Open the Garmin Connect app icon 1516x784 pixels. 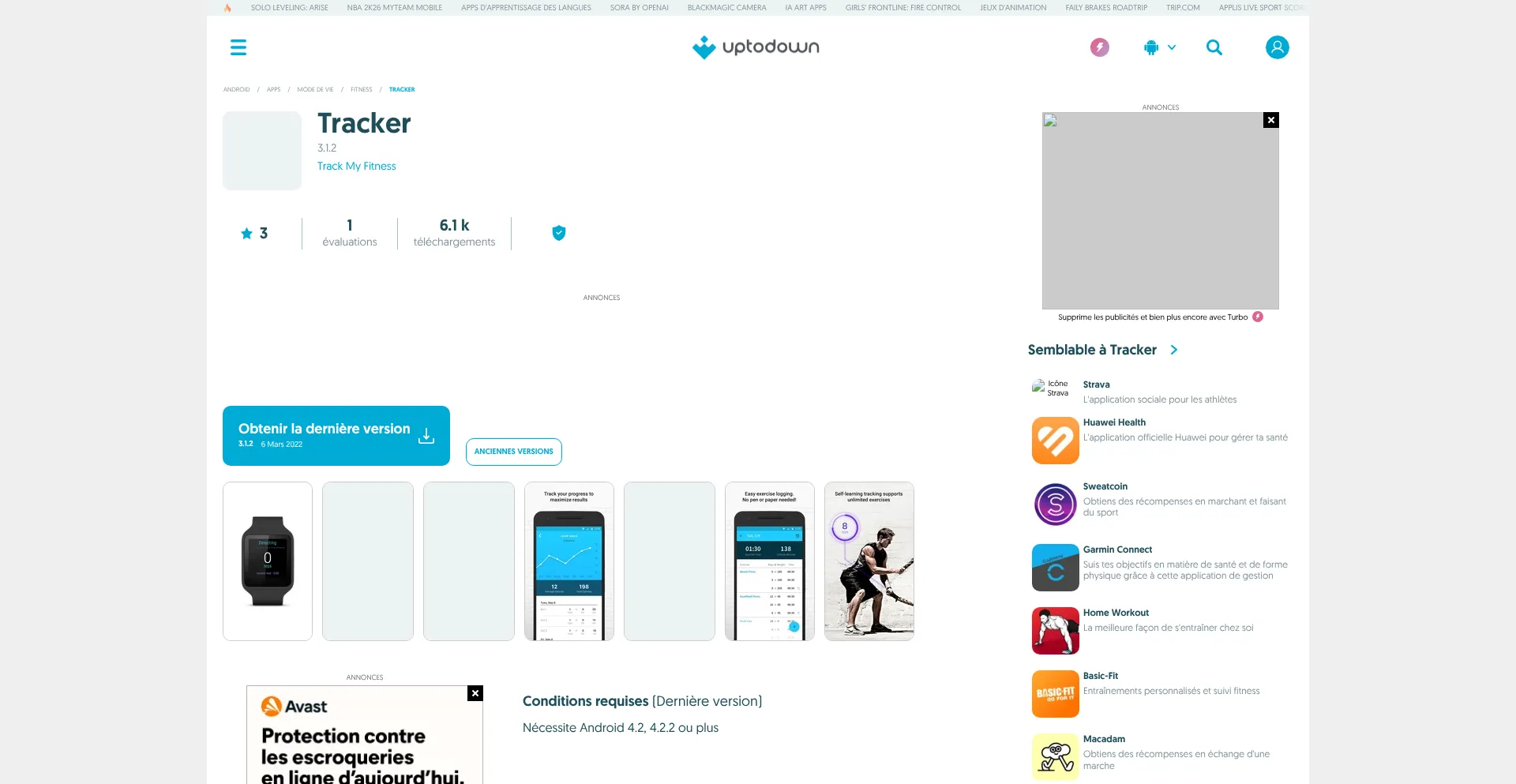click(x=1055, y=567)
